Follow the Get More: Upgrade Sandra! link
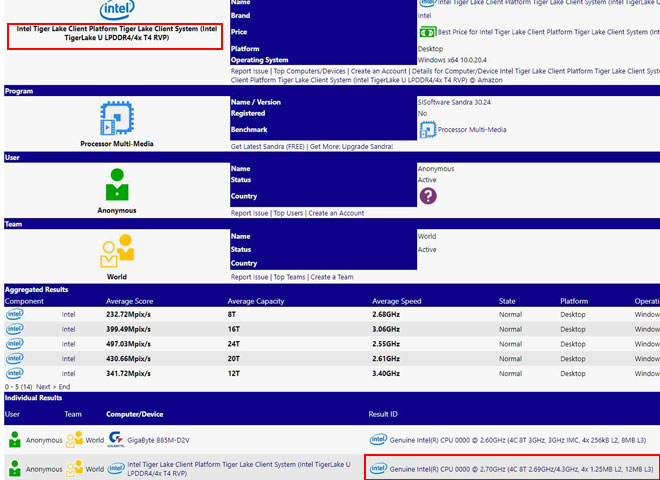The image size is (660, 480). [351, 147]
